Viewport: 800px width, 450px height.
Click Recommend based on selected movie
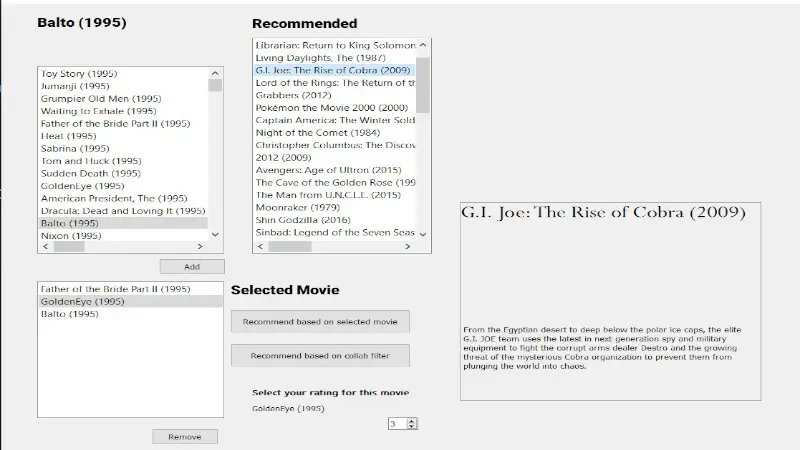click(x=320, y=322)
